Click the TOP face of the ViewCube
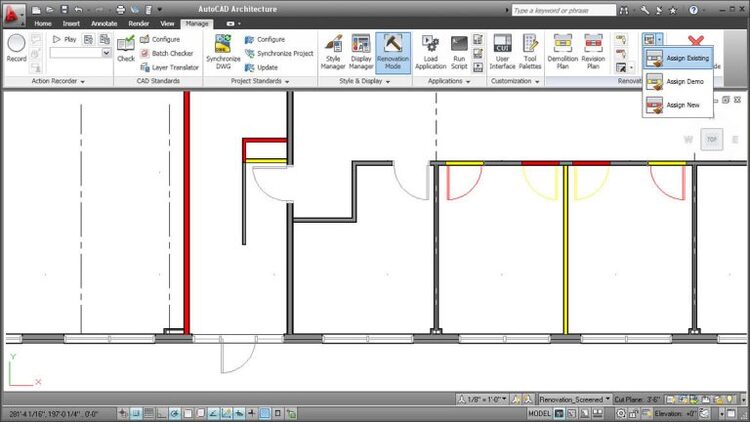 coord(712,139)
